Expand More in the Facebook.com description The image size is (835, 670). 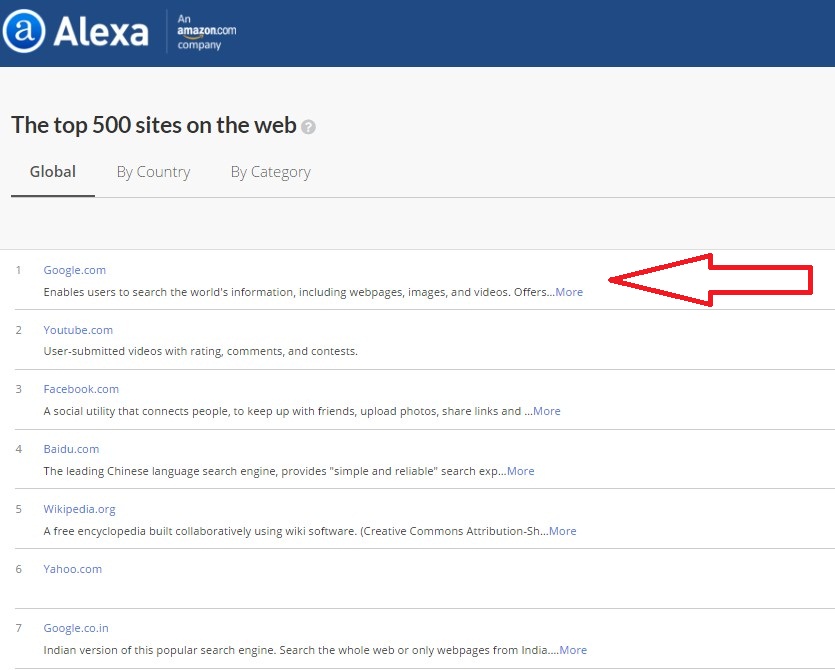(547, 411)
